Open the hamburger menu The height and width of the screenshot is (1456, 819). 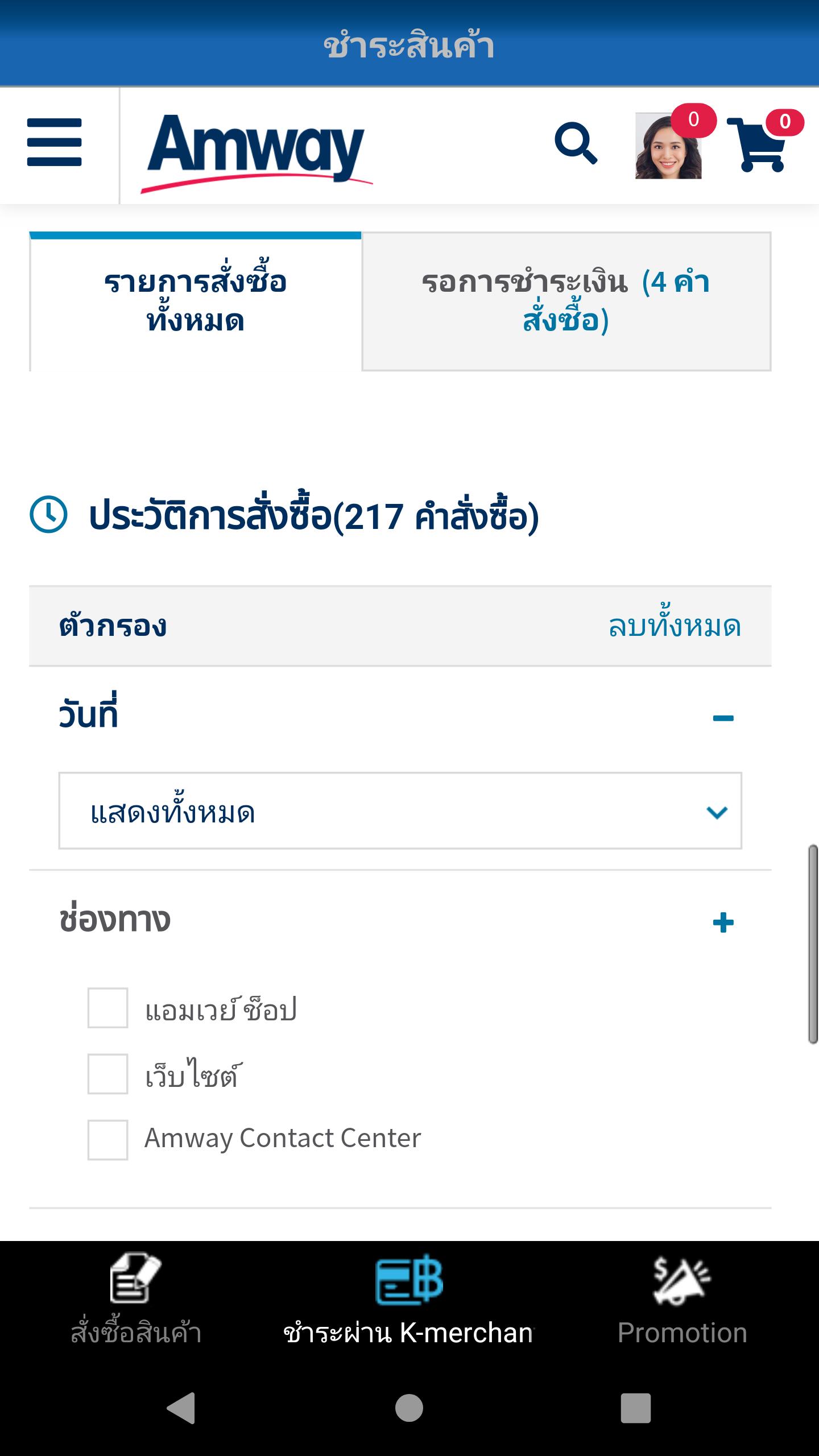pos(55,143)
